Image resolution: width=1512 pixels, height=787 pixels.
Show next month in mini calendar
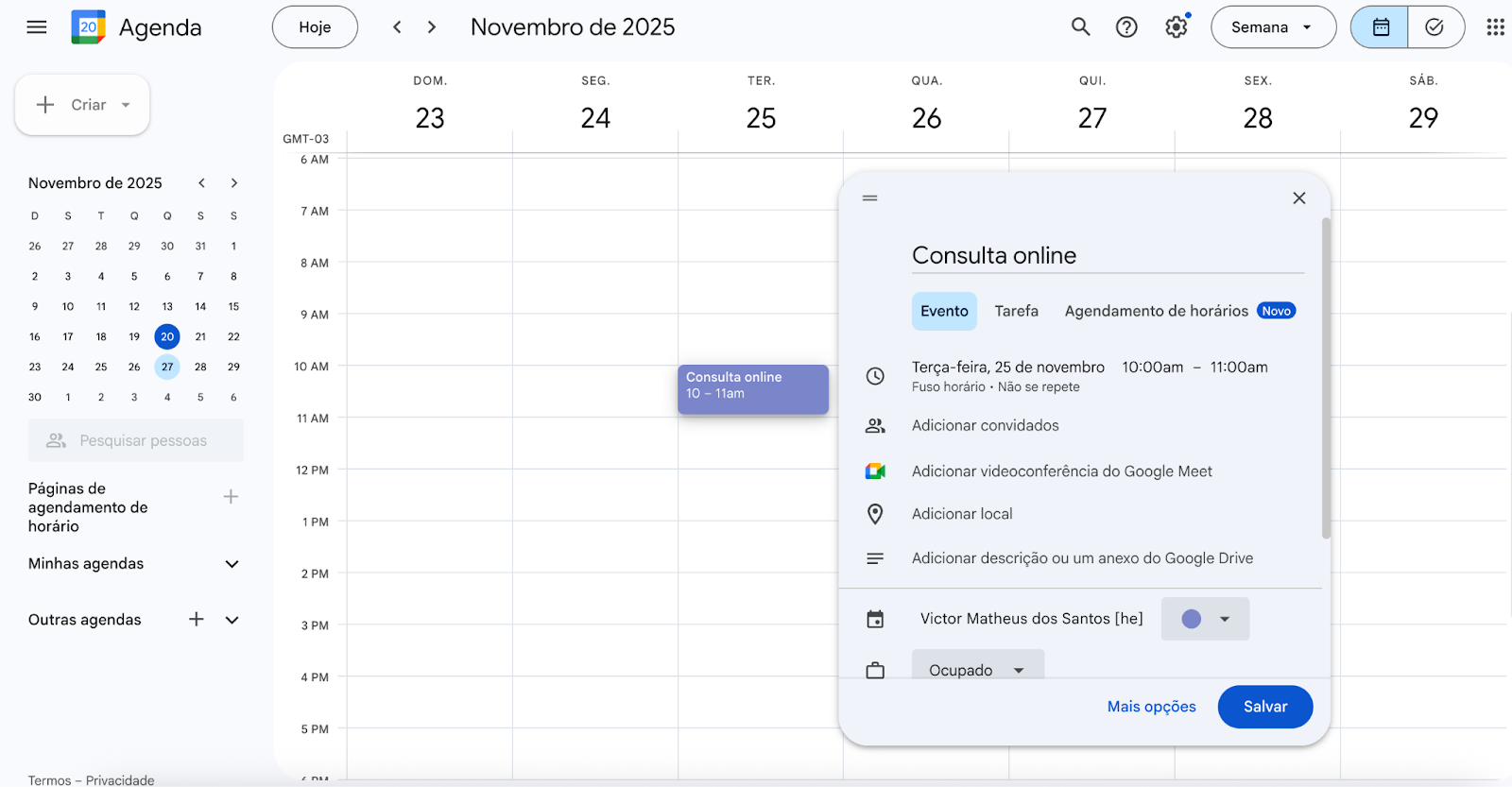[x=234, y=183]
